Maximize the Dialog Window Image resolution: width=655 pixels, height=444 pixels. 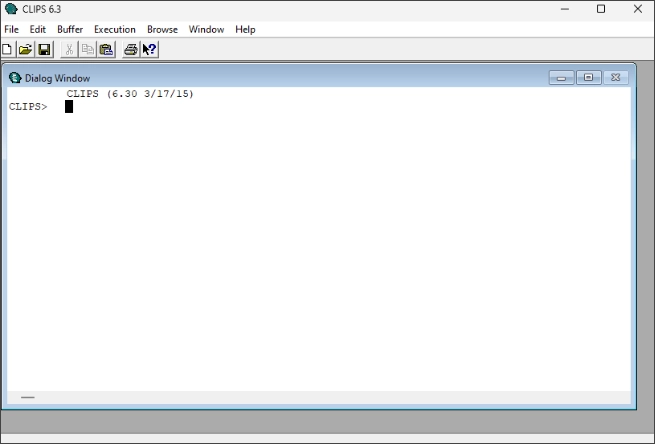(589, 78)
